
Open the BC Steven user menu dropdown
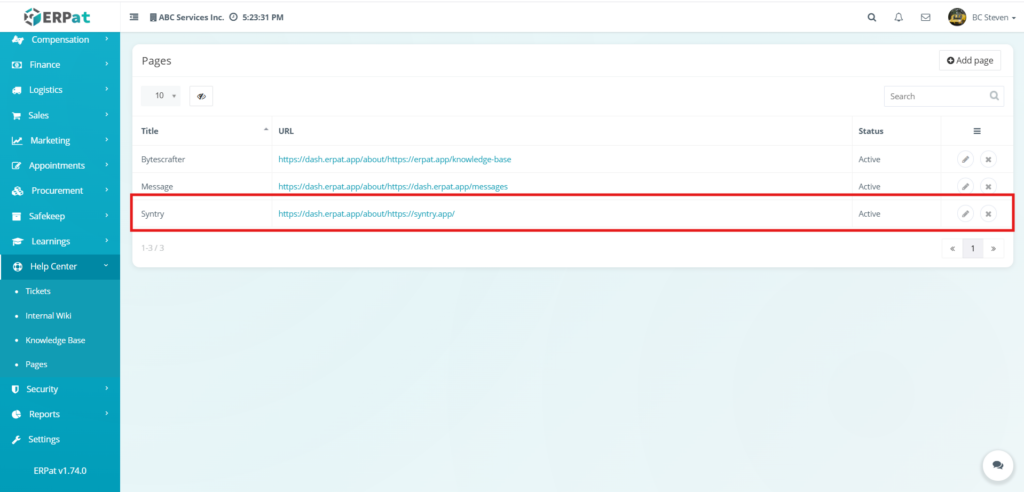(x=993, y=18)
